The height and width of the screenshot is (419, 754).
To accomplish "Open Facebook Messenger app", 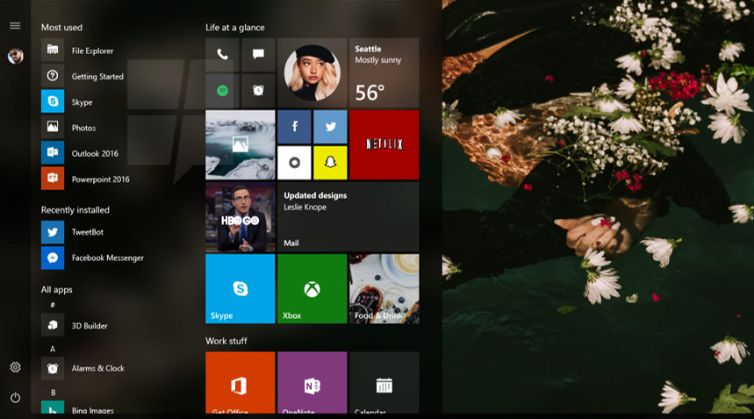I will pyautogui.click(x=92, y=258).
